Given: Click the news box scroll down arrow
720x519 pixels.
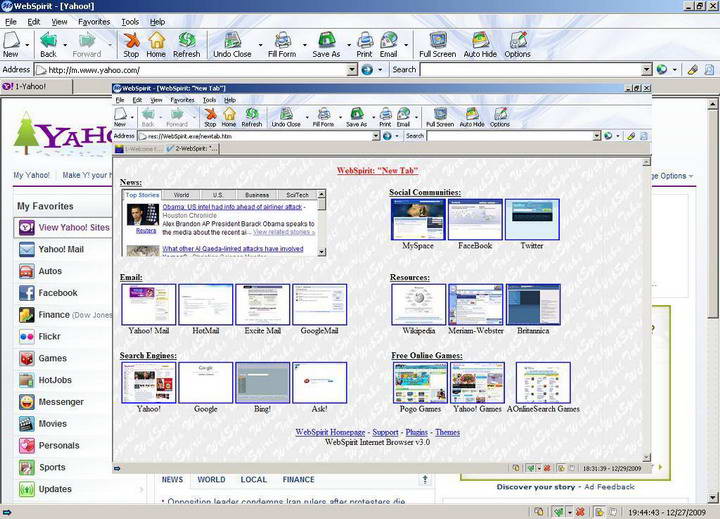Looking at the screenshot, I should point(322,252).
